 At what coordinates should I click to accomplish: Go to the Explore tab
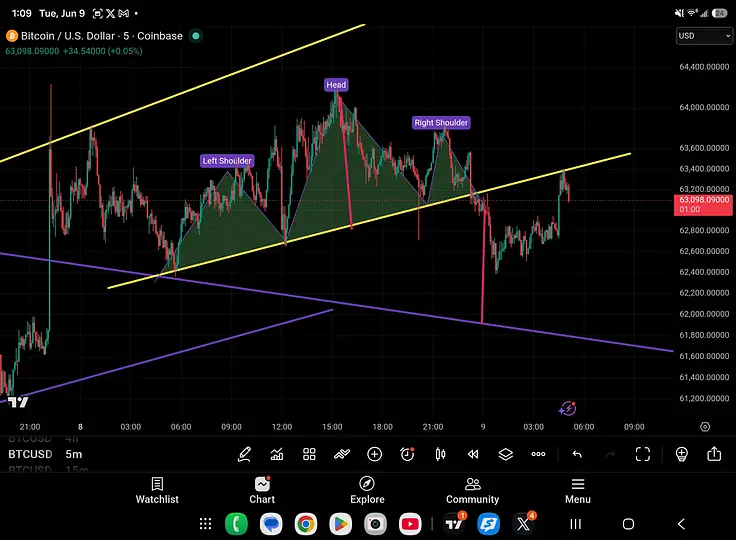[x=367, y=491]
